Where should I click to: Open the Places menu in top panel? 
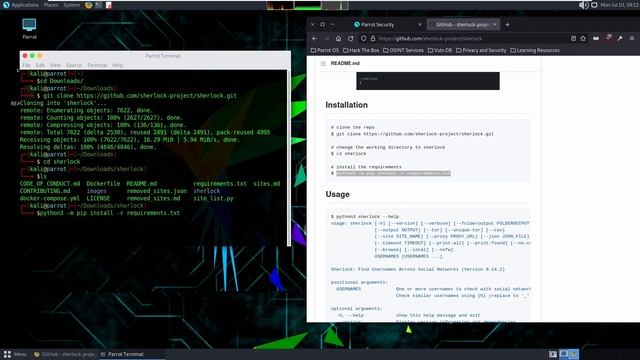[x=51, y=5]
